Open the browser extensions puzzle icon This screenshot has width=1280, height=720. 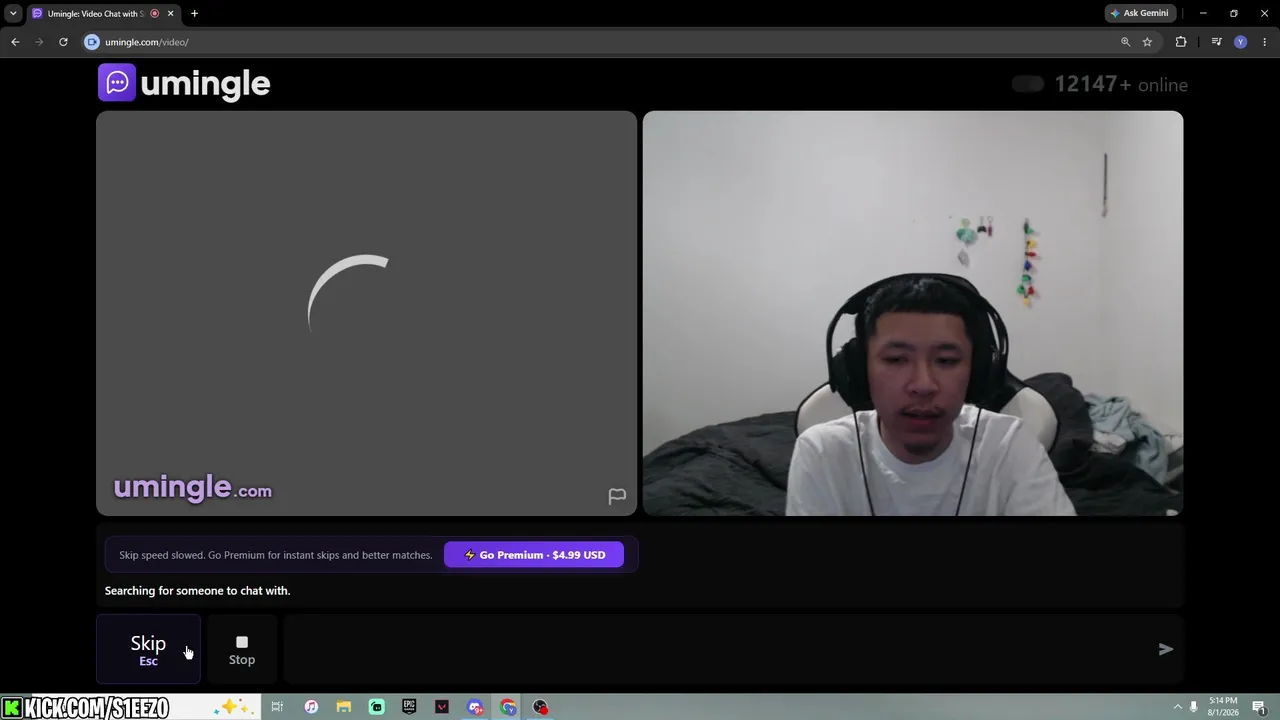click(1181, 42)
